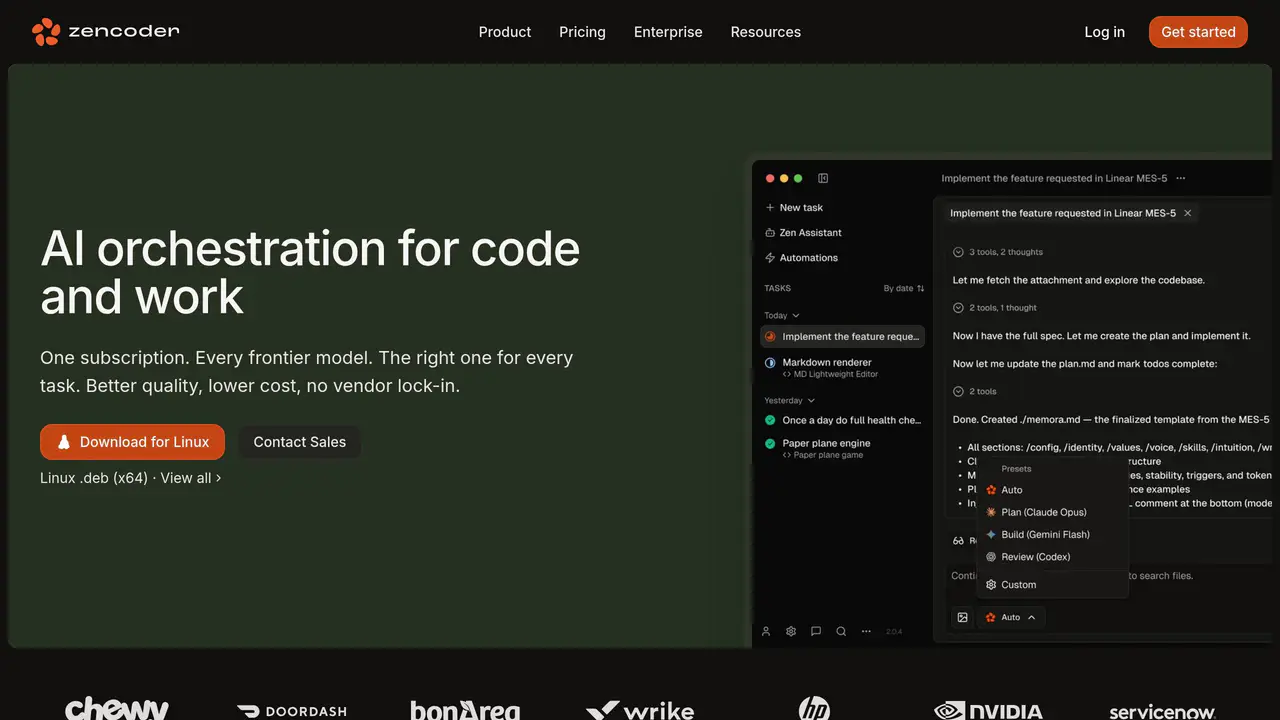Click the Contact Sales button
The height and width of the screenshot is (720, 1280).
[x=299, y=442]
